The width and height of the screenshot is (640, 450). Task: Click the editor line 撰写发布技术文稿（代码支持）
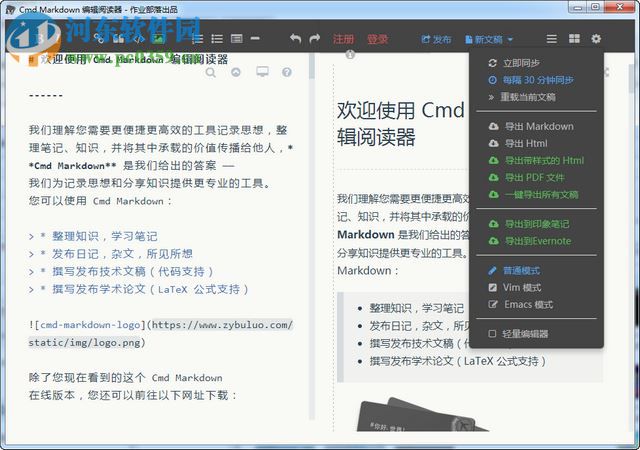[x=133, y=272]
